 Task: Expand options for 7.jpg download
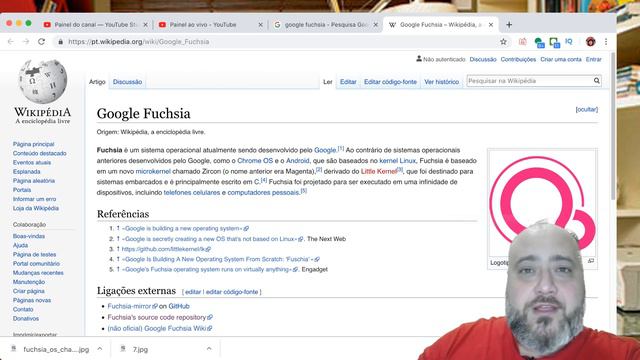[209, 349]
